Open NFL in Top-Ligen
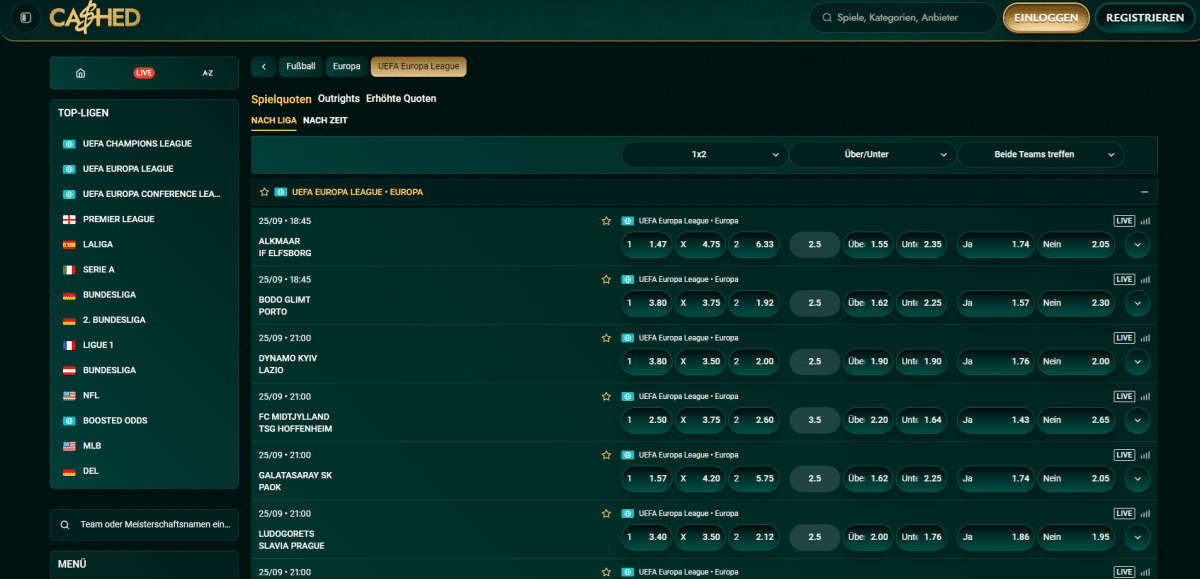The width and height of the screenshot is (1200, 579). click(91, 395)
